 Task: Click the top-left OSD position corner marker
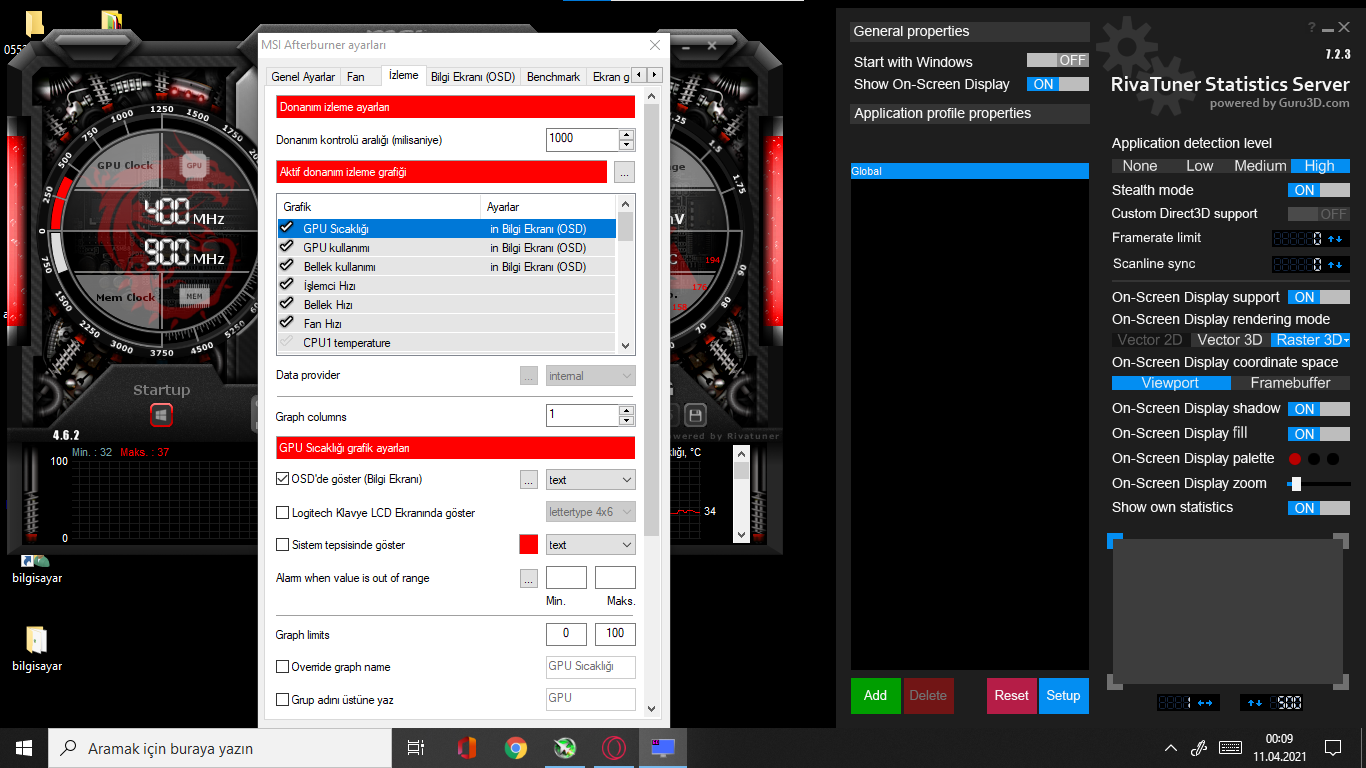(1114, 541)
